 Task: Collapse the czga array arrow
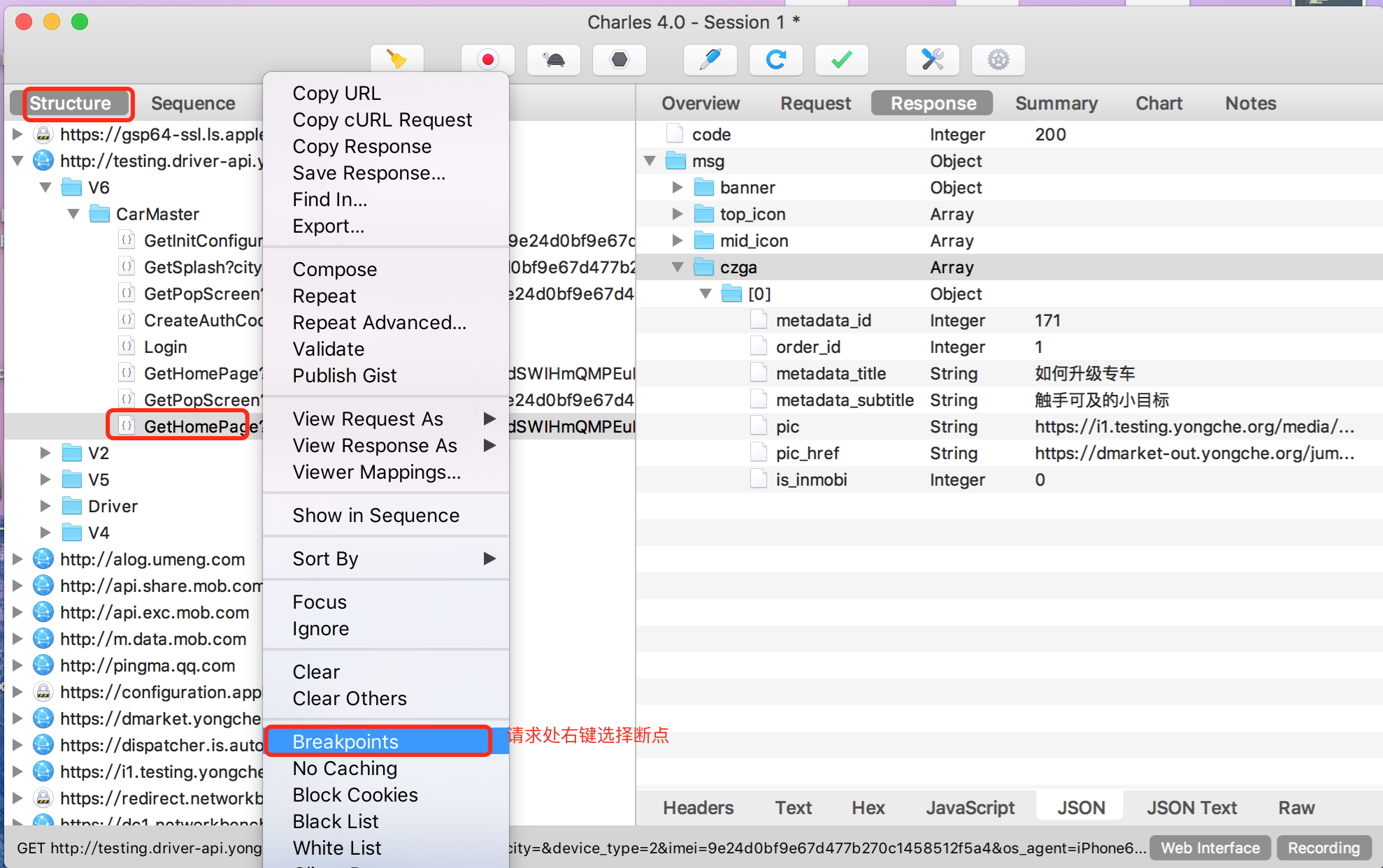[x=678, y=267]
